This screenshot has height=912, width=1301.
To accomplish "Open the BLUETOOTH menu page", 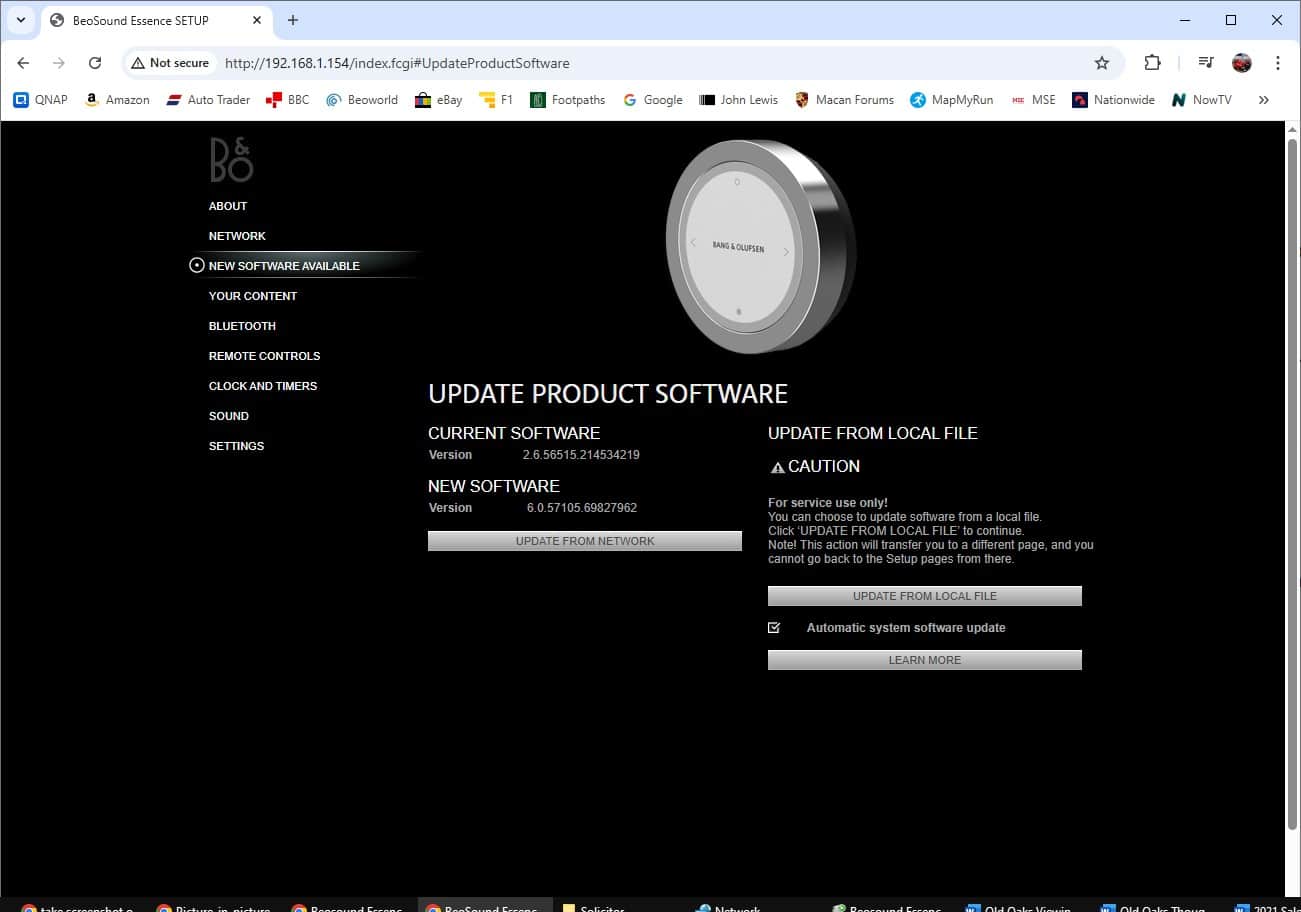I will coord(242,326).
